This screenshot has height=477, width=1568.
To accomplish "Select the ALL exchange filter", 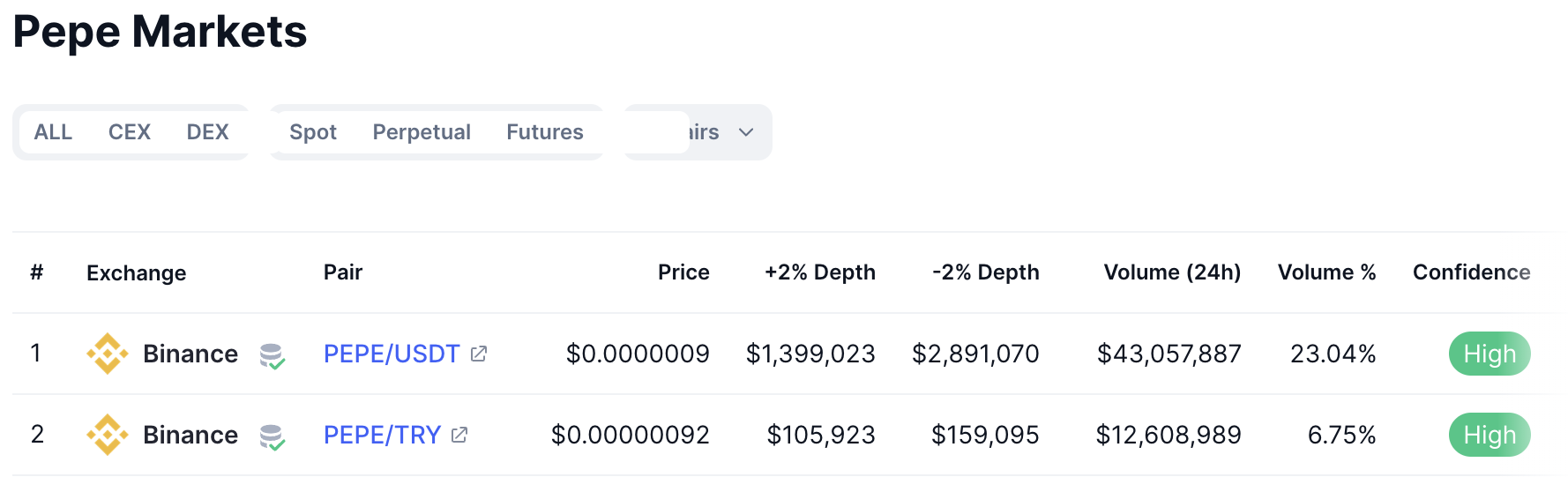I will (x=53, y=132).
